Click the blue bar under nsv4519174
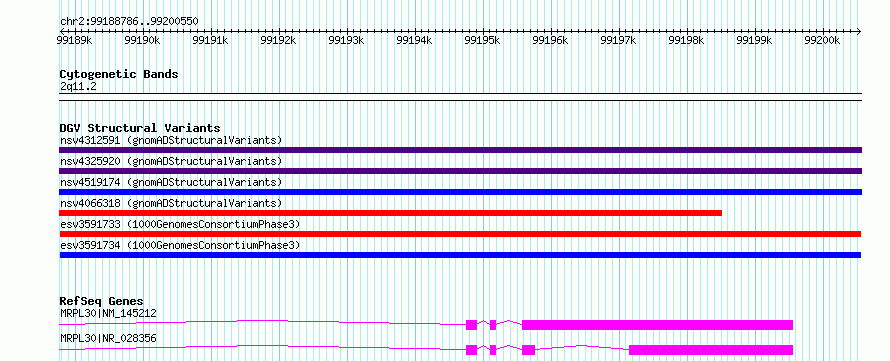 (460, 192)
